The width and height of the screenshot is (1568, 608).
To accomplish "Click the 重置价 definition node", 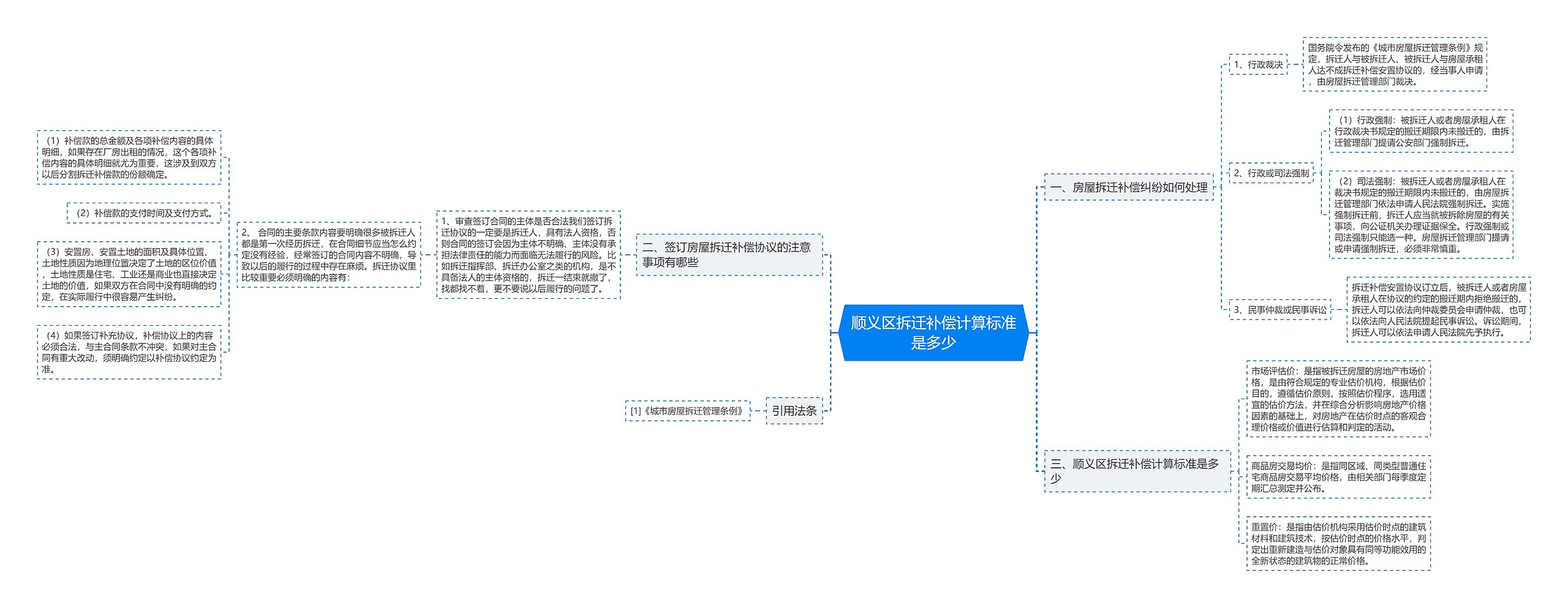I will 1338,544.
